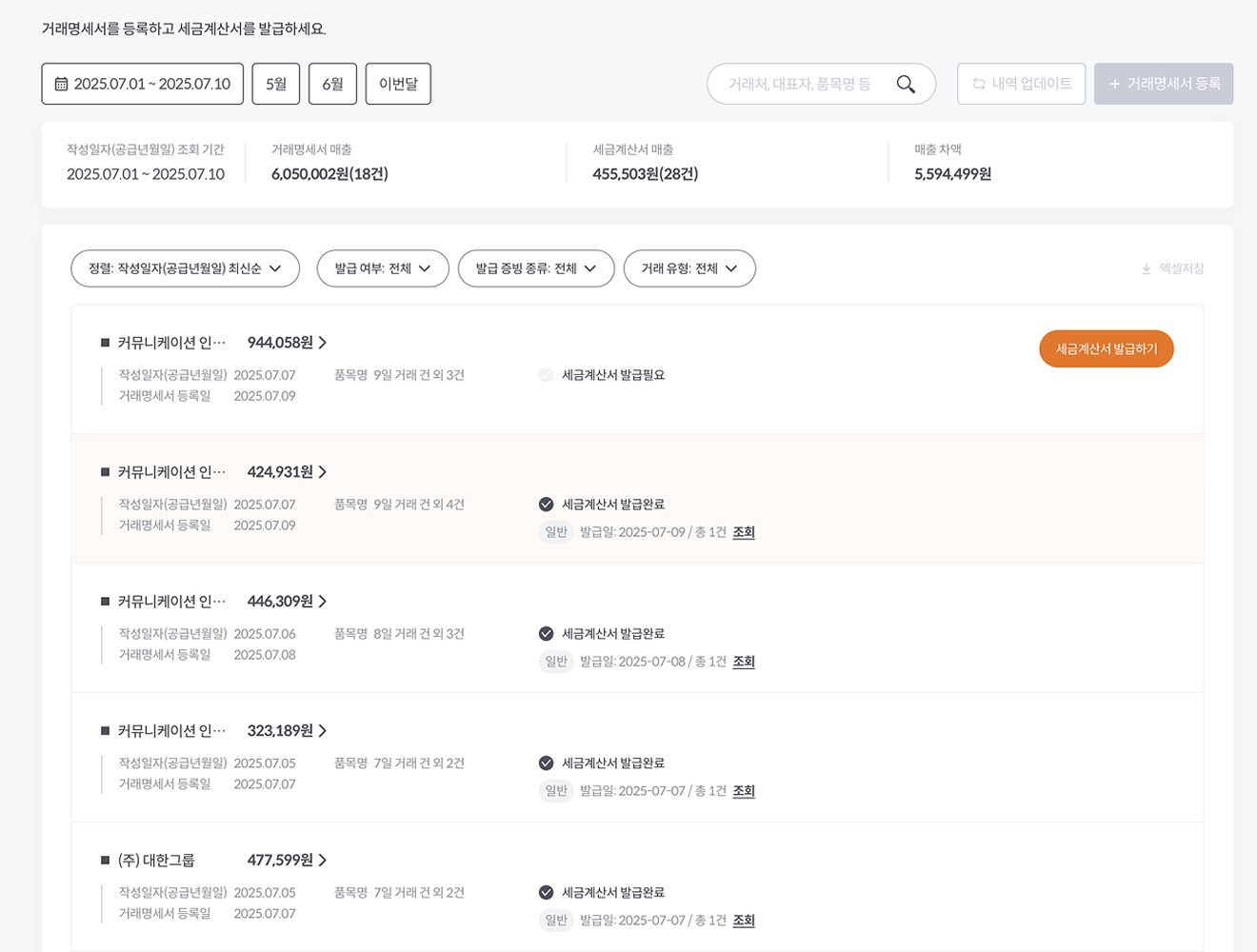Click 일반 badge in the 323,189원 row
1257x952 pixels.
tap(556, 791)
